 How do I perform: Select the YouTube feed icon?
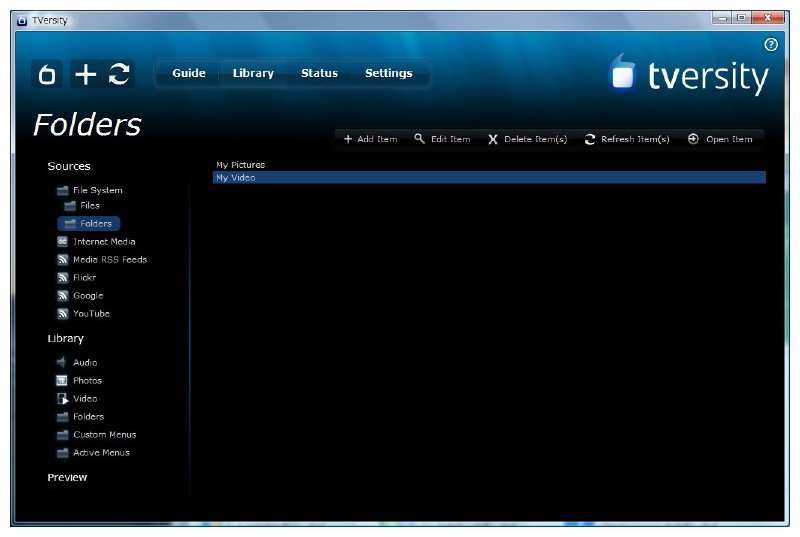pyautogui.click(x=62, y=314)
